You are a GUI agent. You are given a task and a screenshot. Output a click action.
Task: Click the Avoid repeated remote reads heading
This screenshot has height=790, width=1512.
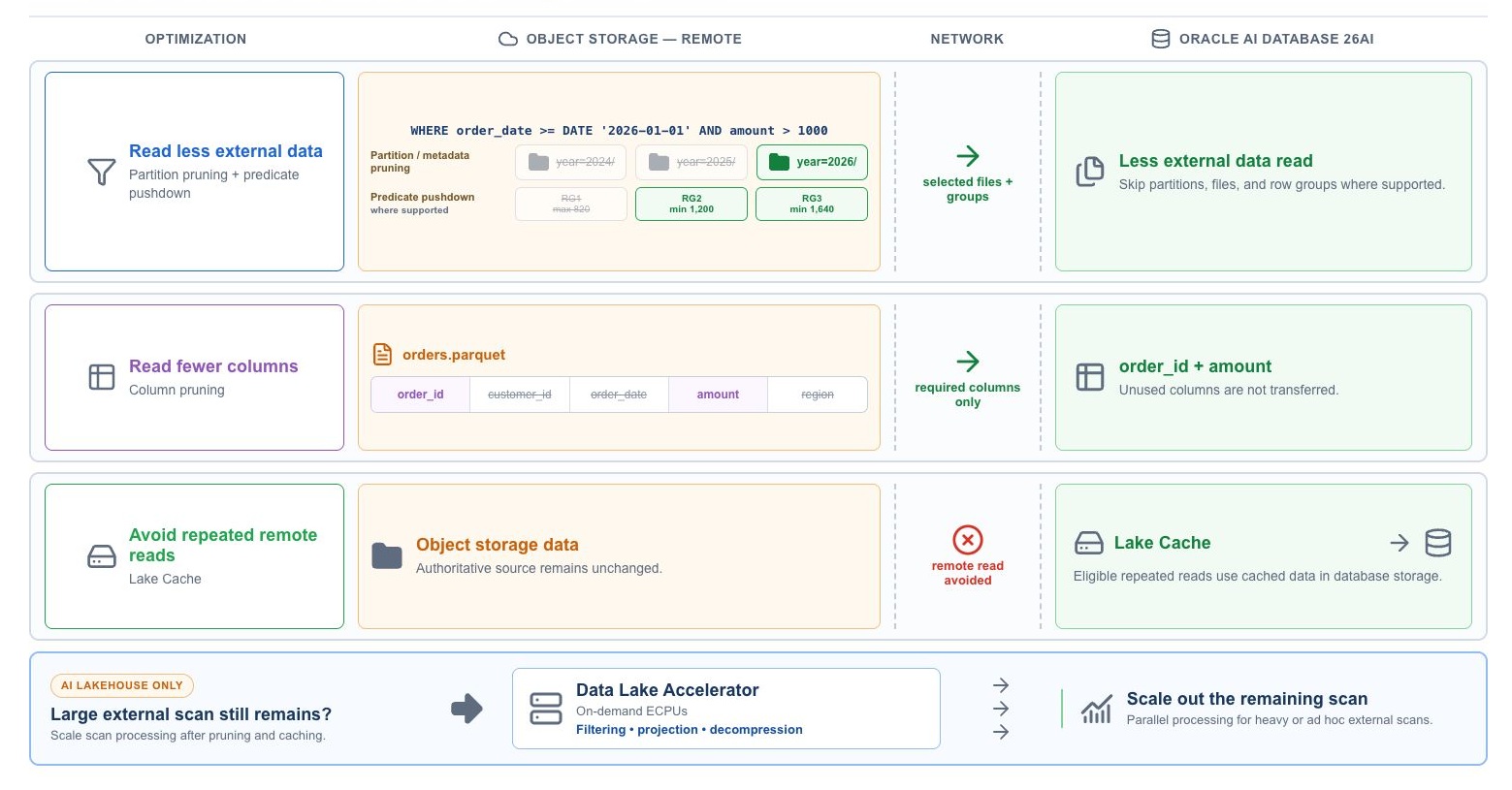tap(223, 545)
